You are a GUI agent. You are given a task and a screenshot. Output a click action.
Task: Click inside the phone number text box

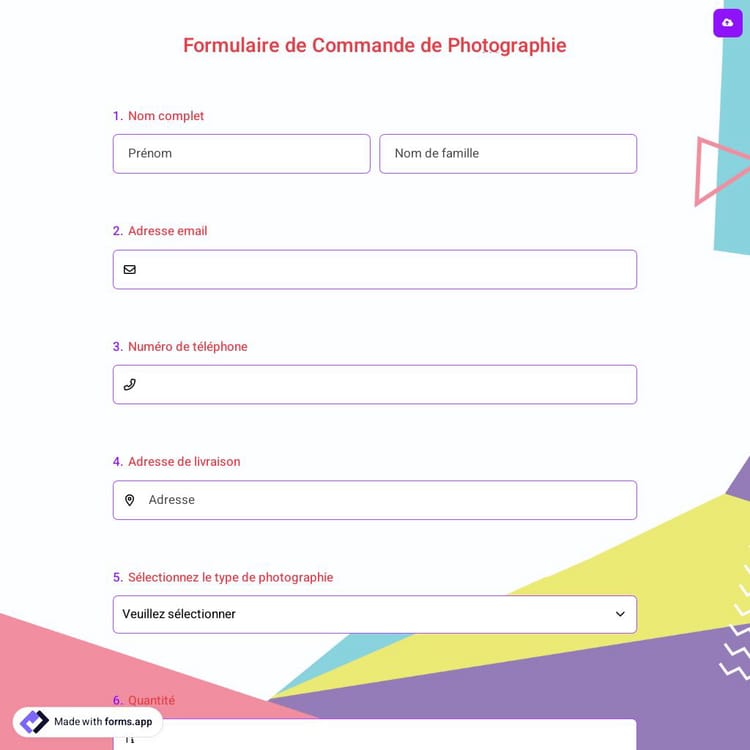click(385, 385)
